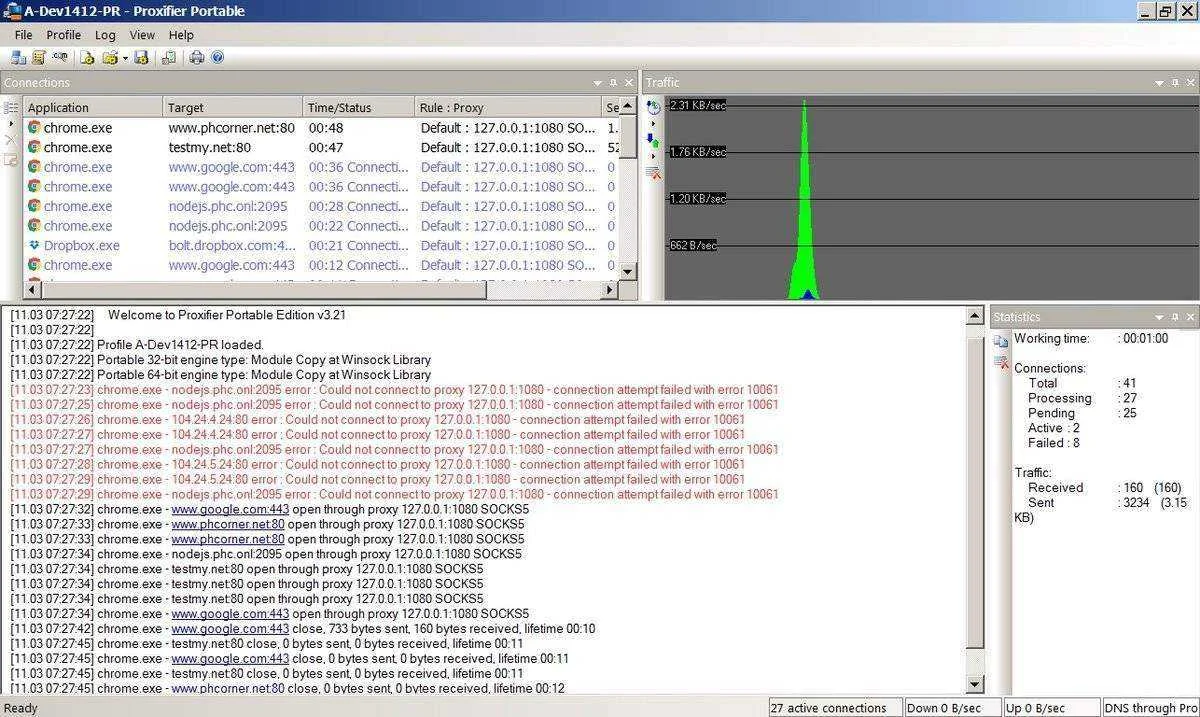Click the save profile disk icon
The image size is (1200, 717).
coord(141,58)
